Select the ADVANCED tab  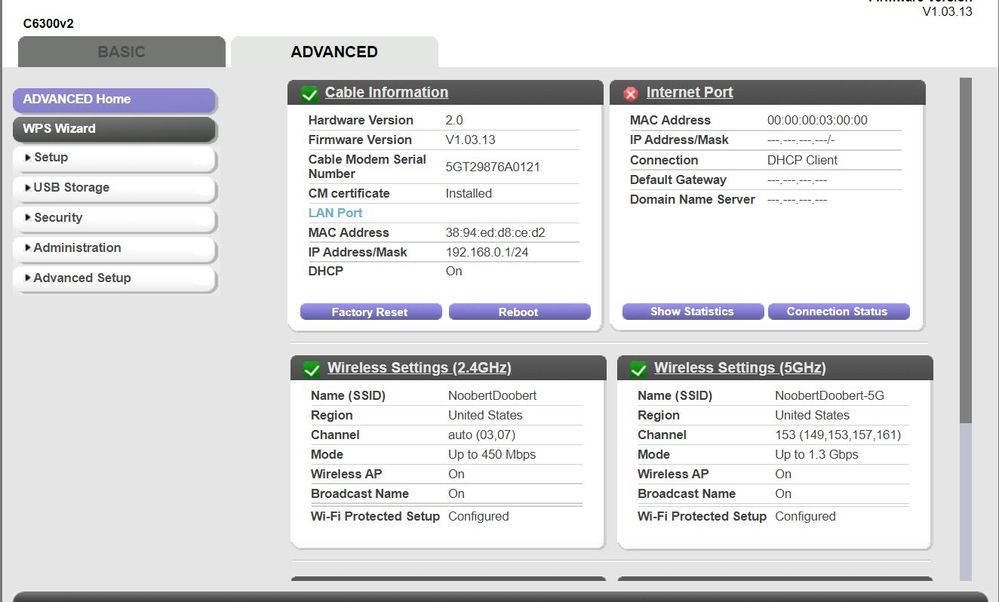click(333, 52)
